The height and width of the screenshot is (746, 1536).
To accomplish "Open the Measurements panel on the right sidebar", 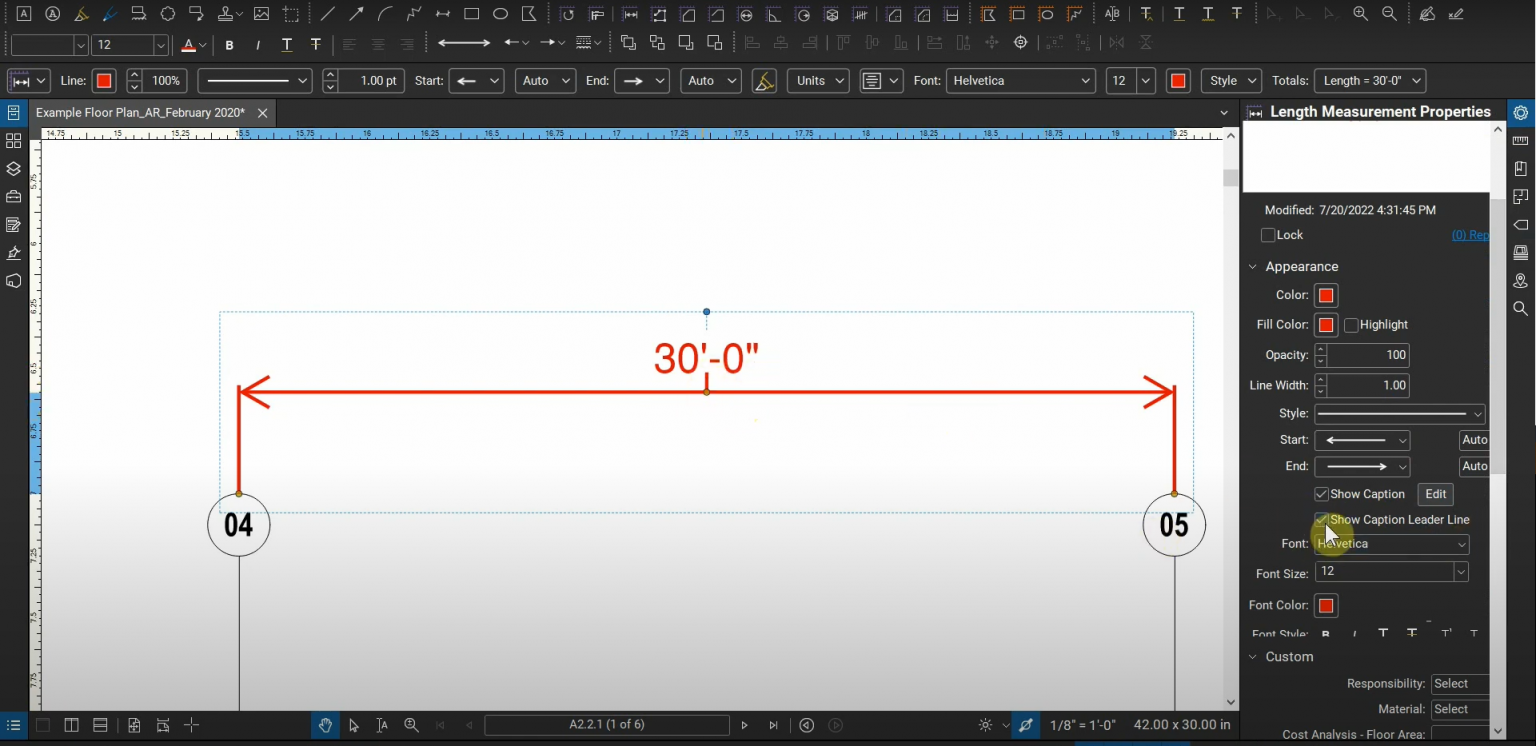I will [x=1521, y=140].
